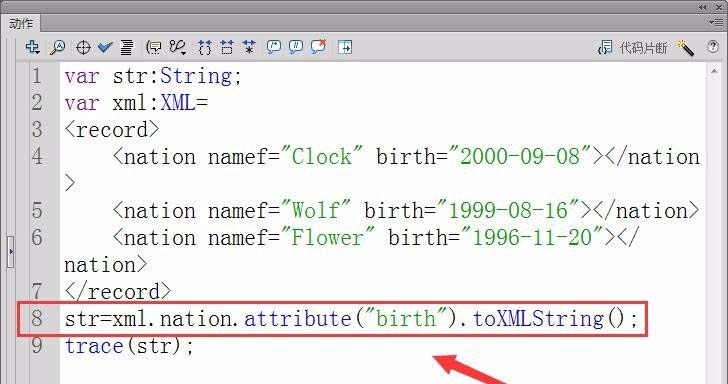Open the panel options menu at top right
728x384 pixels.
click(715, 22)
